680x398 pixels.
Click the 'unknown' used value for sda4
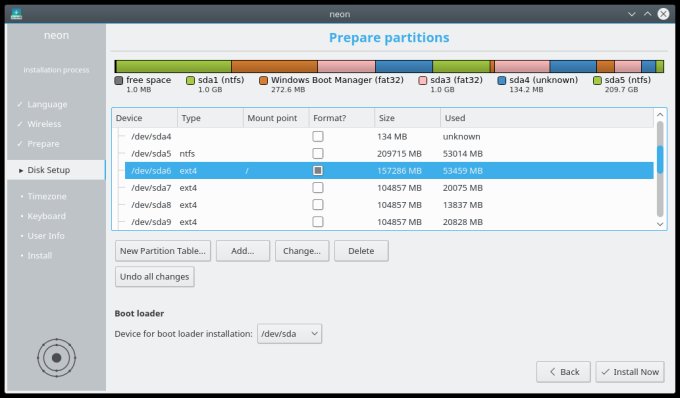[x=461, y=137]
